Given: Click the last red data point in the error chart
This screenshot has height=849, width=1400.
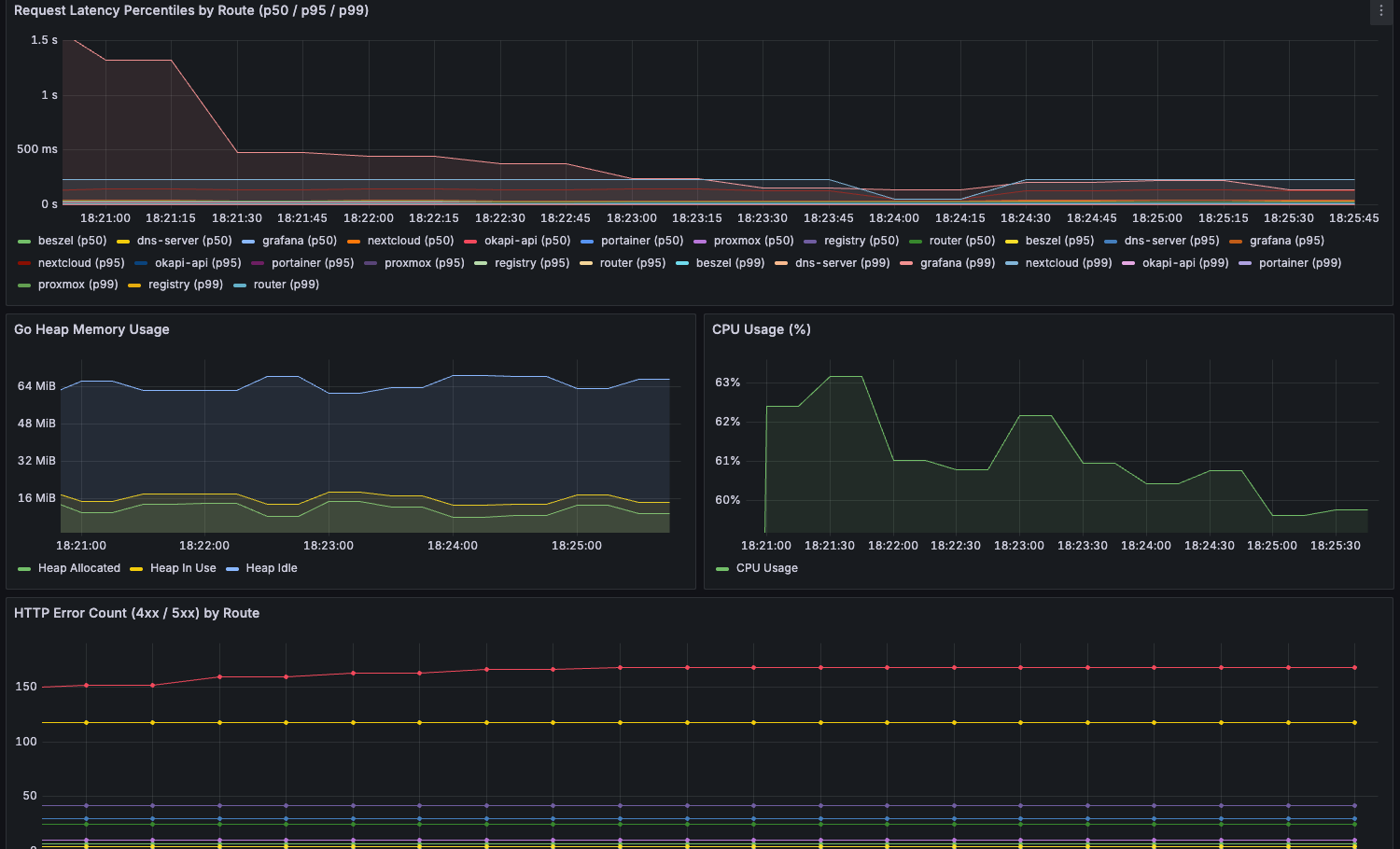Looking at the screenshot, I should pos(1354,668).
